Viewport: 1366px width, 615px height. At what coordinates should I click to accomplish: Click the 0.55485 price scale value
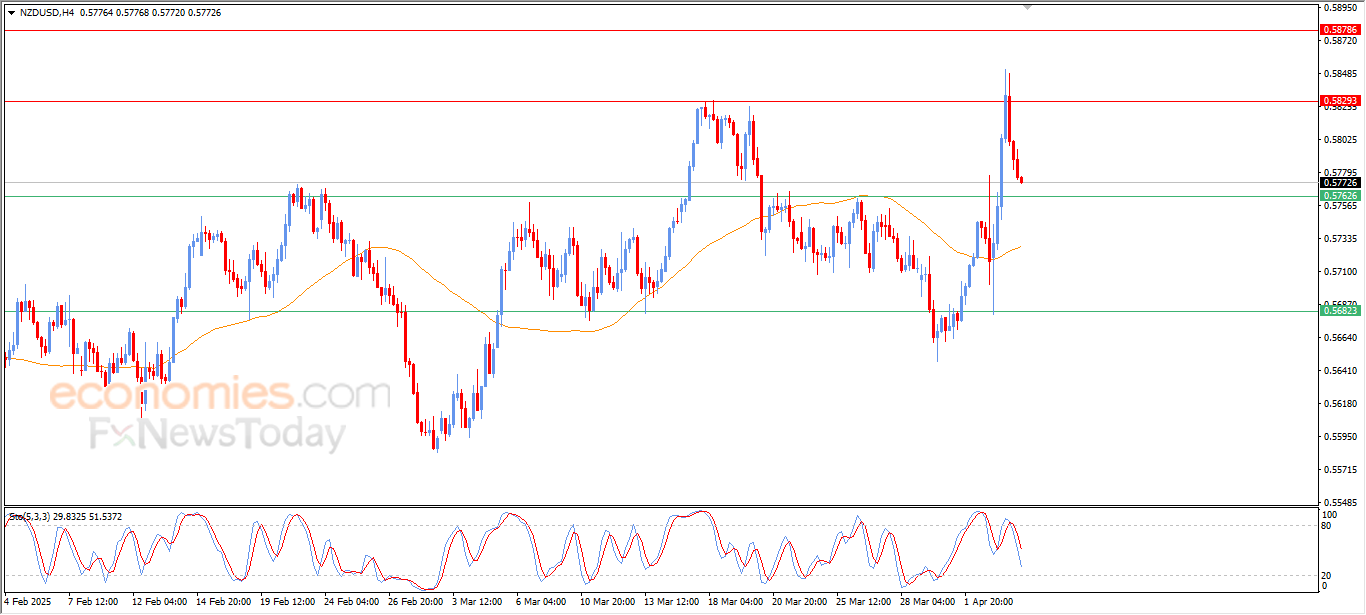tap(1340, 502)
